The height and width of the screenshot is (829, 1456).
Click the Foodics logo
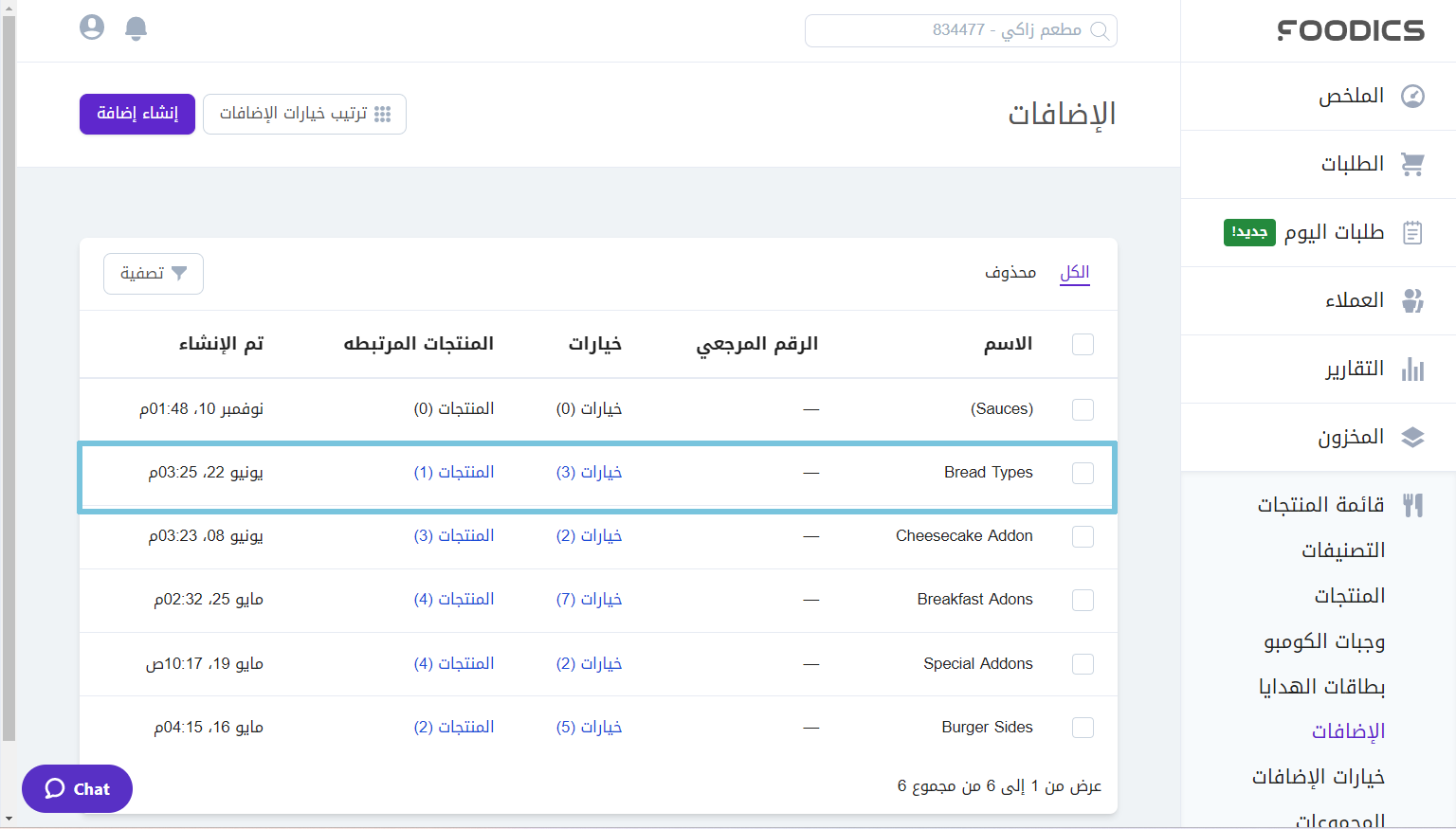[1351, 30]
